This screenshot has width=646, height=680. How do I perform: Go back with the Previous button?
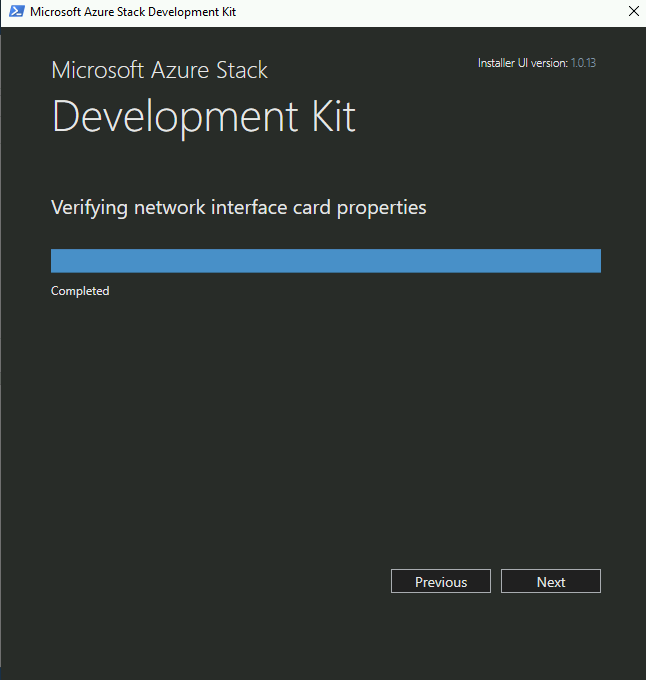[x=441, y=581]
